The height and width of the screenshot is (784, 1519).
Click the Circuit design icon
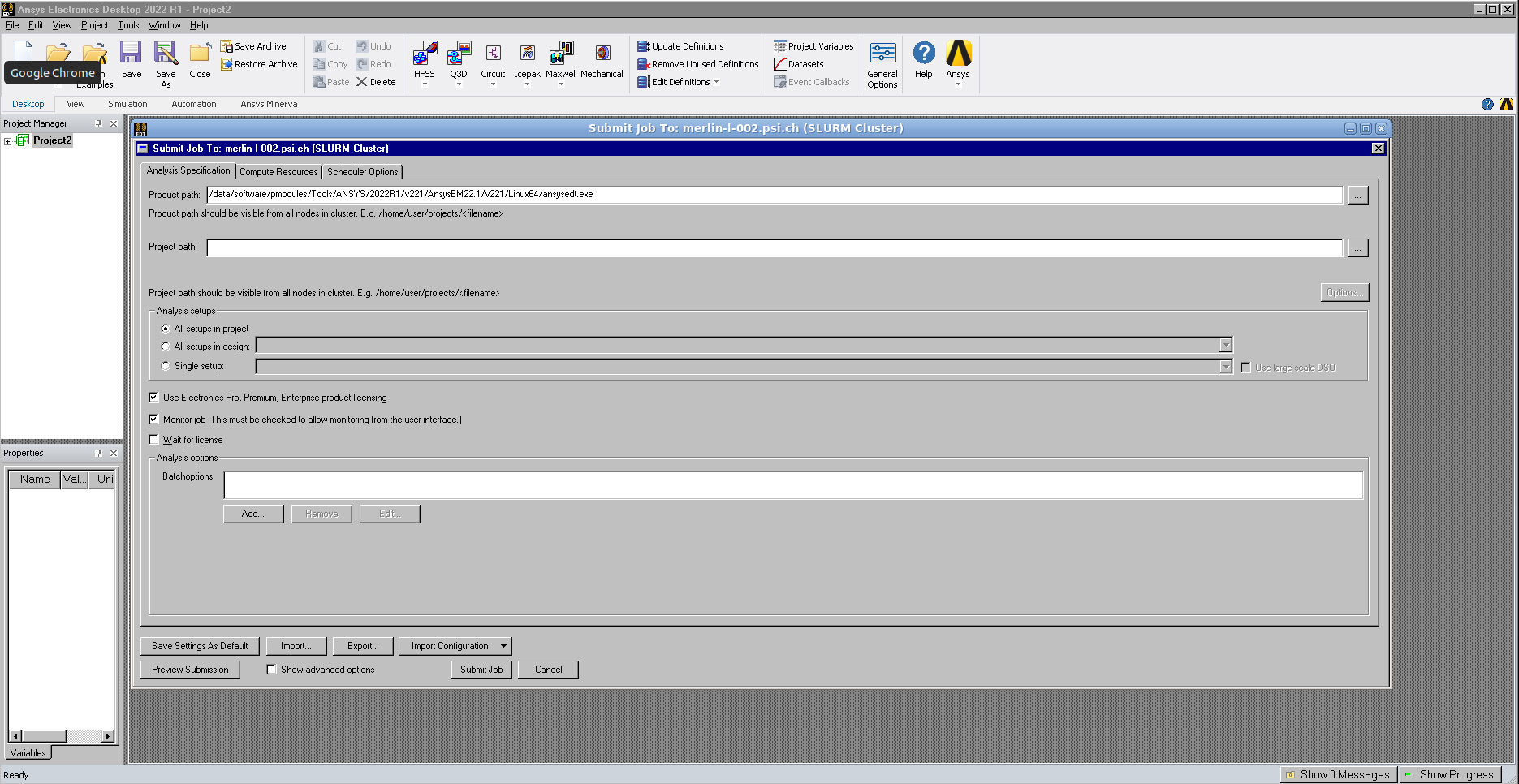493,54
